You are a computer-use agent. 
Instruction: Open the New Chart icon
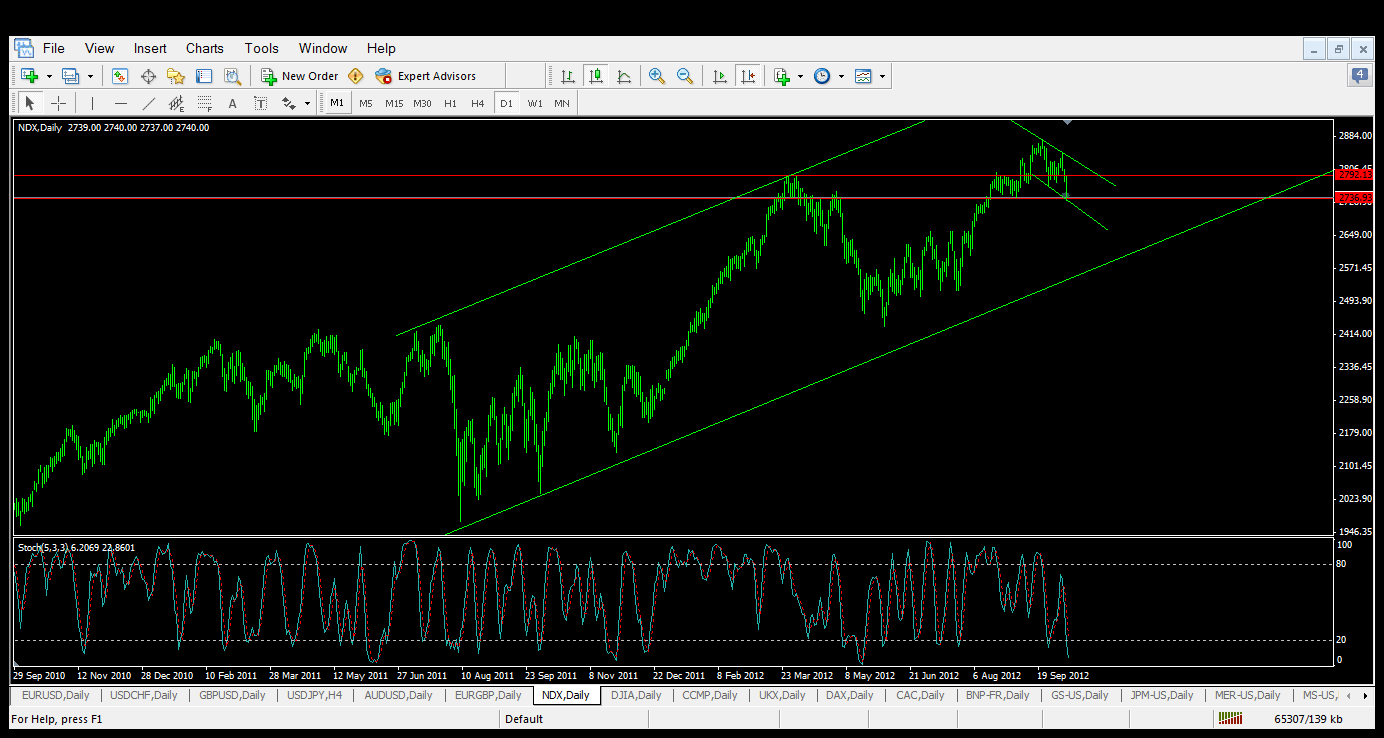tap(29, 76)
